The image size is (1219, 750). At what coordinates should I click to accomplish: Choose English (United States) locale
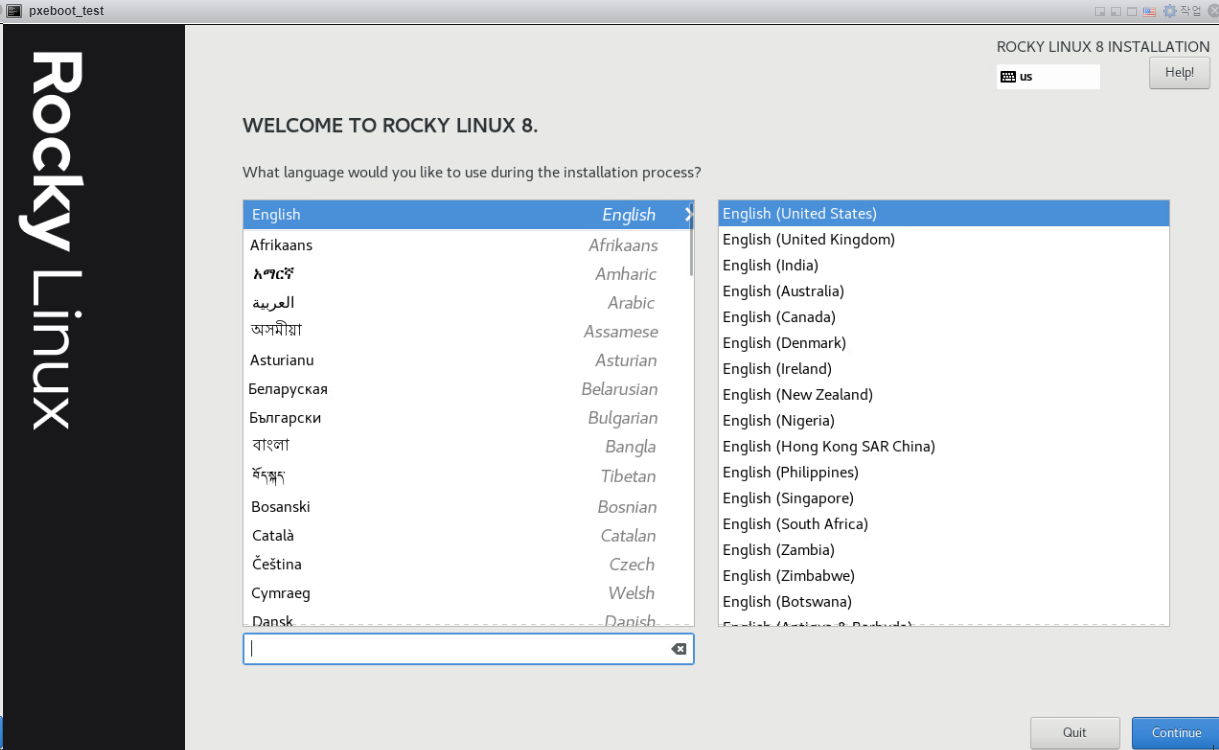point(944,214)
